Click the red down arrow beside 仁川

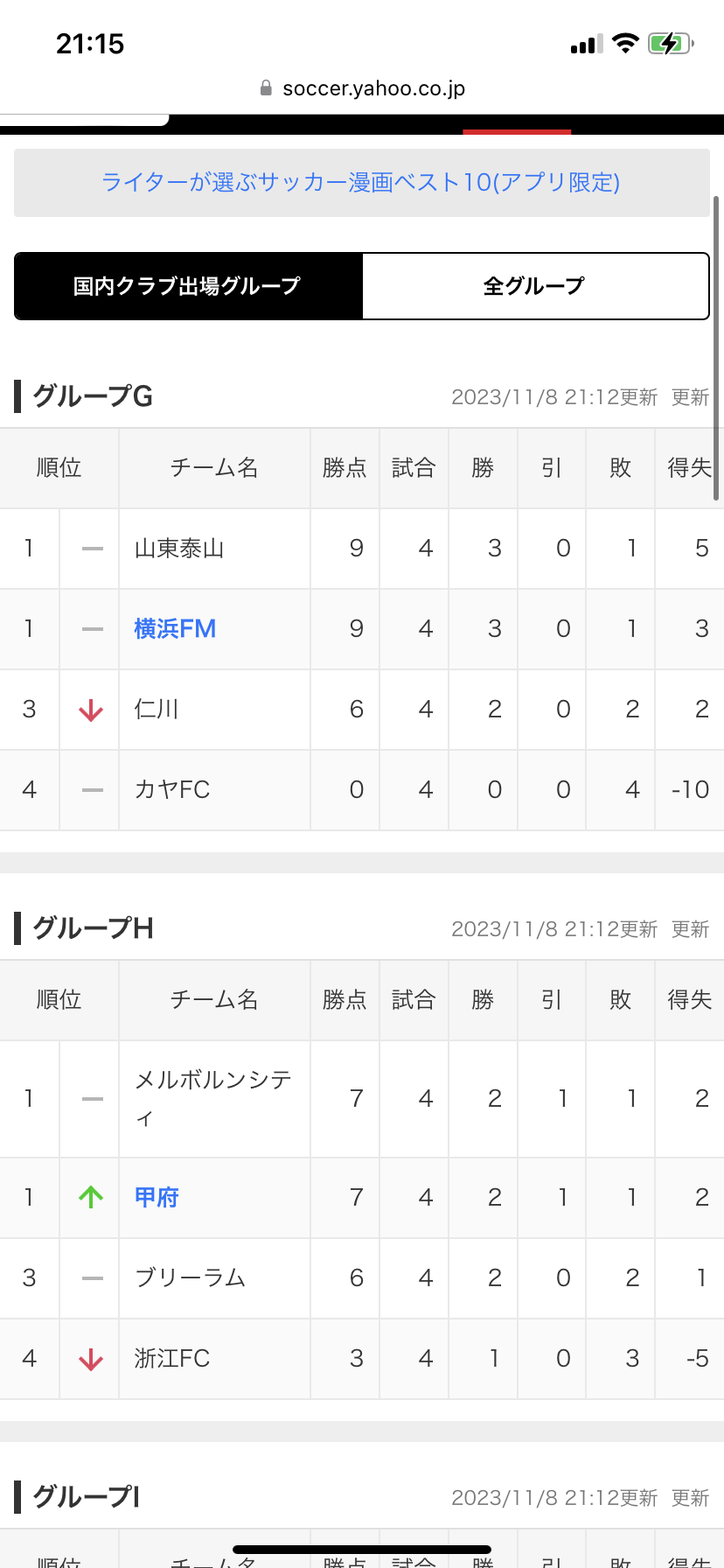point(91,710)
